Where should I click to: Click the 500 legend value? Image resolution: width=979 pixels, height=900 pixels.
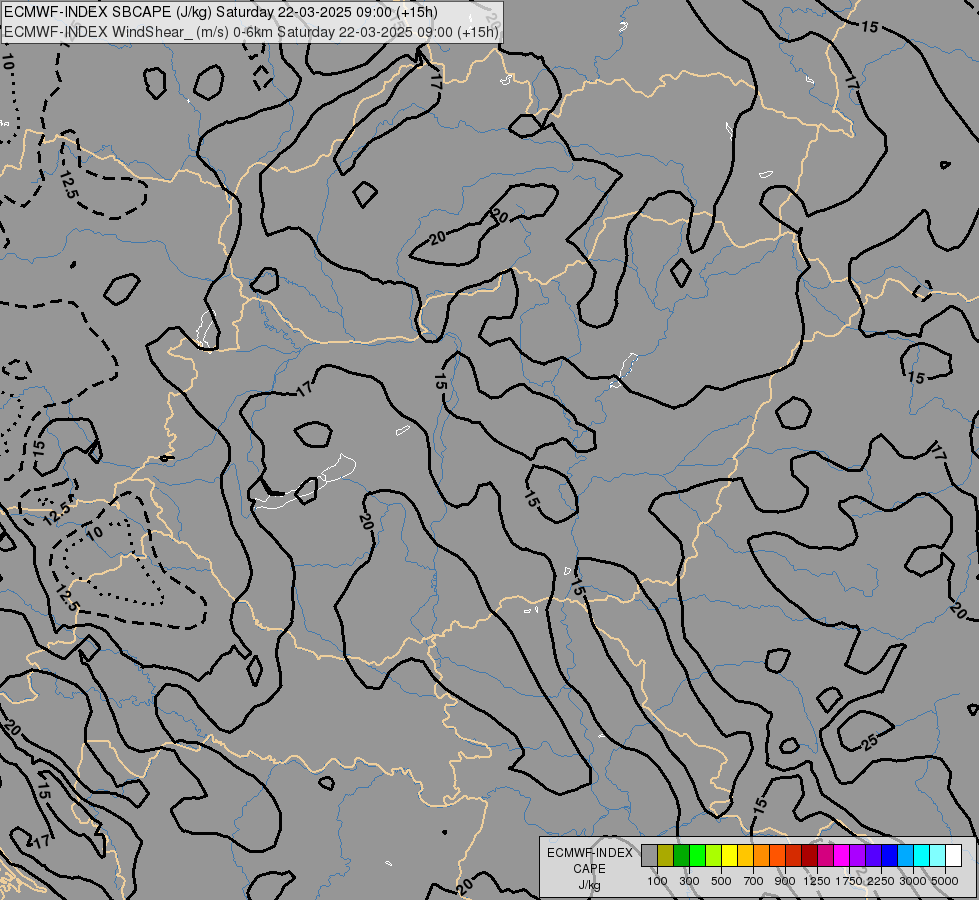click(721, 881)
